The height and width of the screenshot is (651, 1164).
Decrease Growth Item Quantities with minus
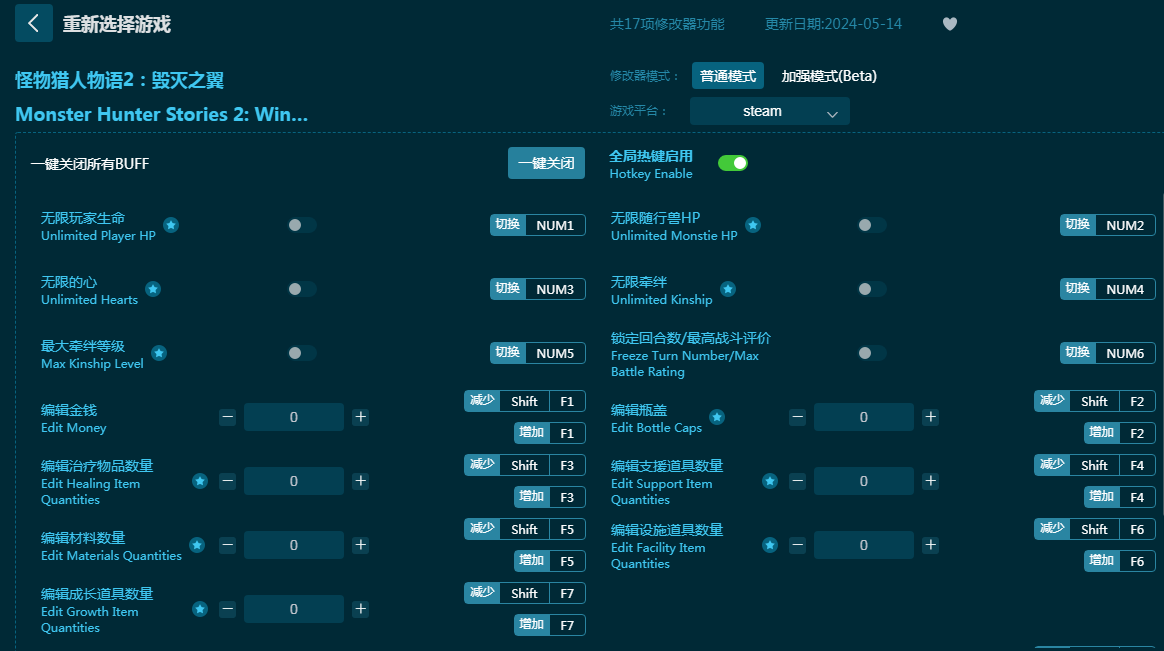pos(228,609)
